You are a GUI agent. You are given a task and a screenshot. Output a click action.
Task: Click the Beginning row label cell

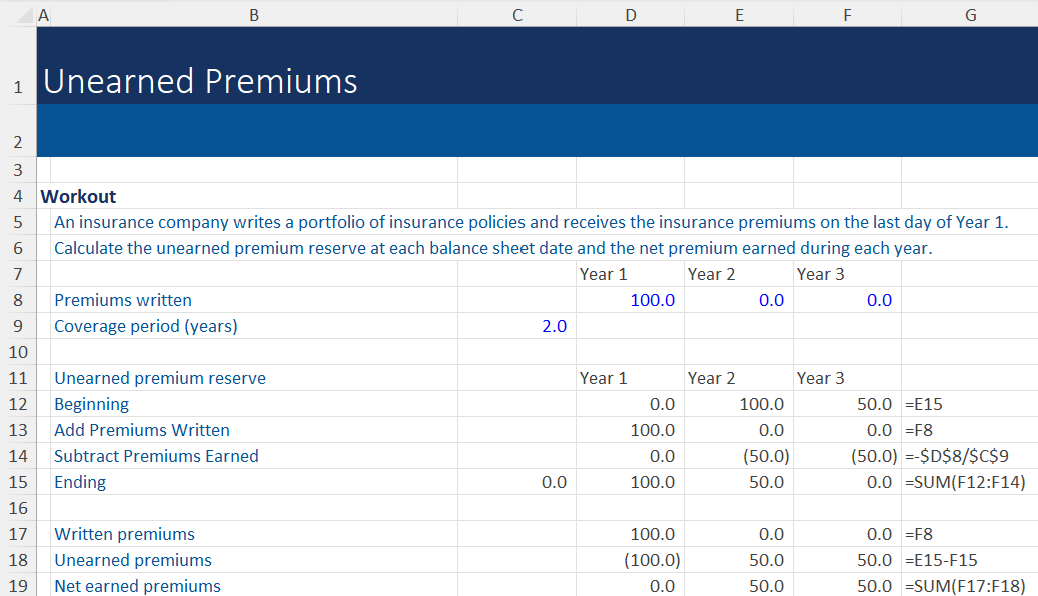click(91, 404)
